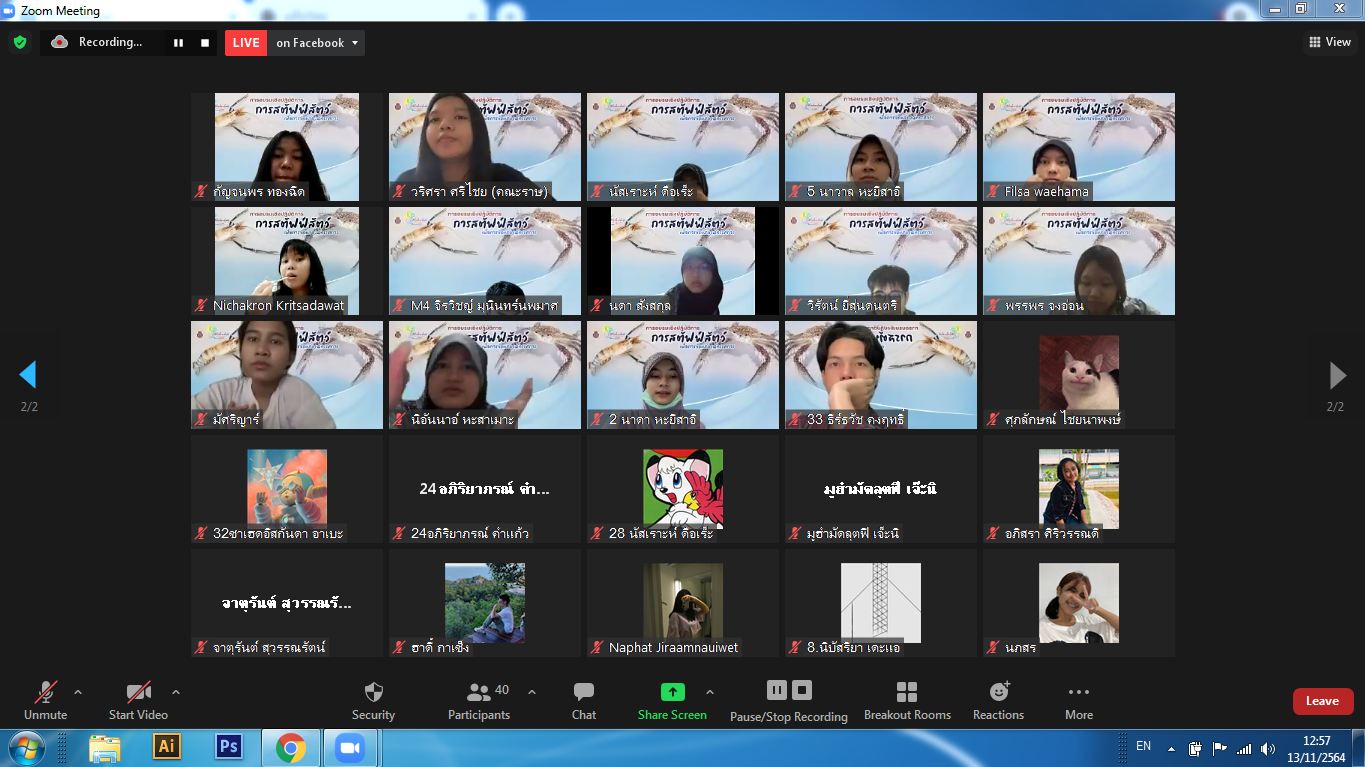Pause the recording in the top bar
The width and height of the screenshot is (1365, 767).
(x=178, y=43)
